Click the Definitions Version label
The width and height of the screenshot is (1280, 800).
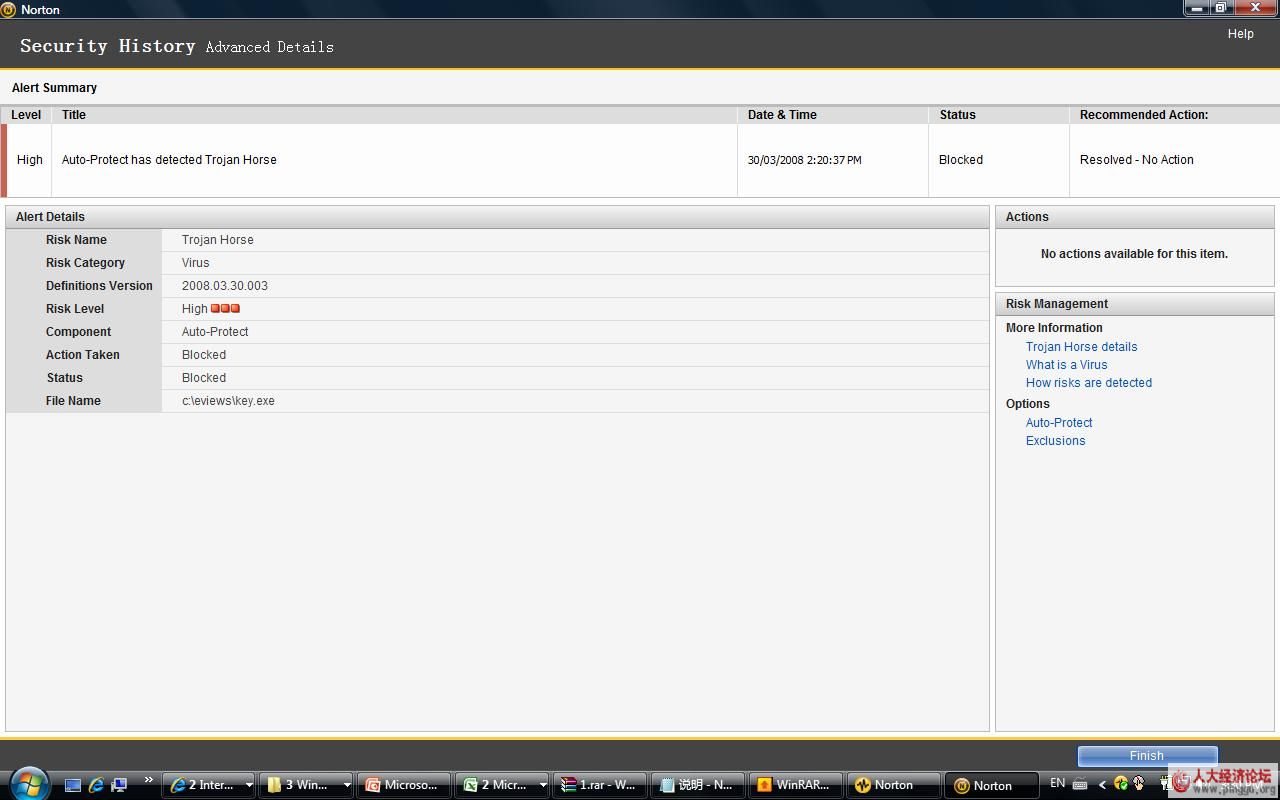[99, 286]
